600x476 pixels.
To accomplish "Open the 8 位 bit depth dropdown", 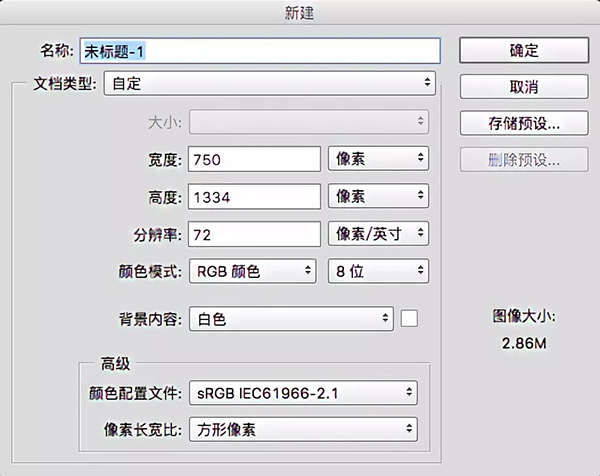I will (378, 271).
